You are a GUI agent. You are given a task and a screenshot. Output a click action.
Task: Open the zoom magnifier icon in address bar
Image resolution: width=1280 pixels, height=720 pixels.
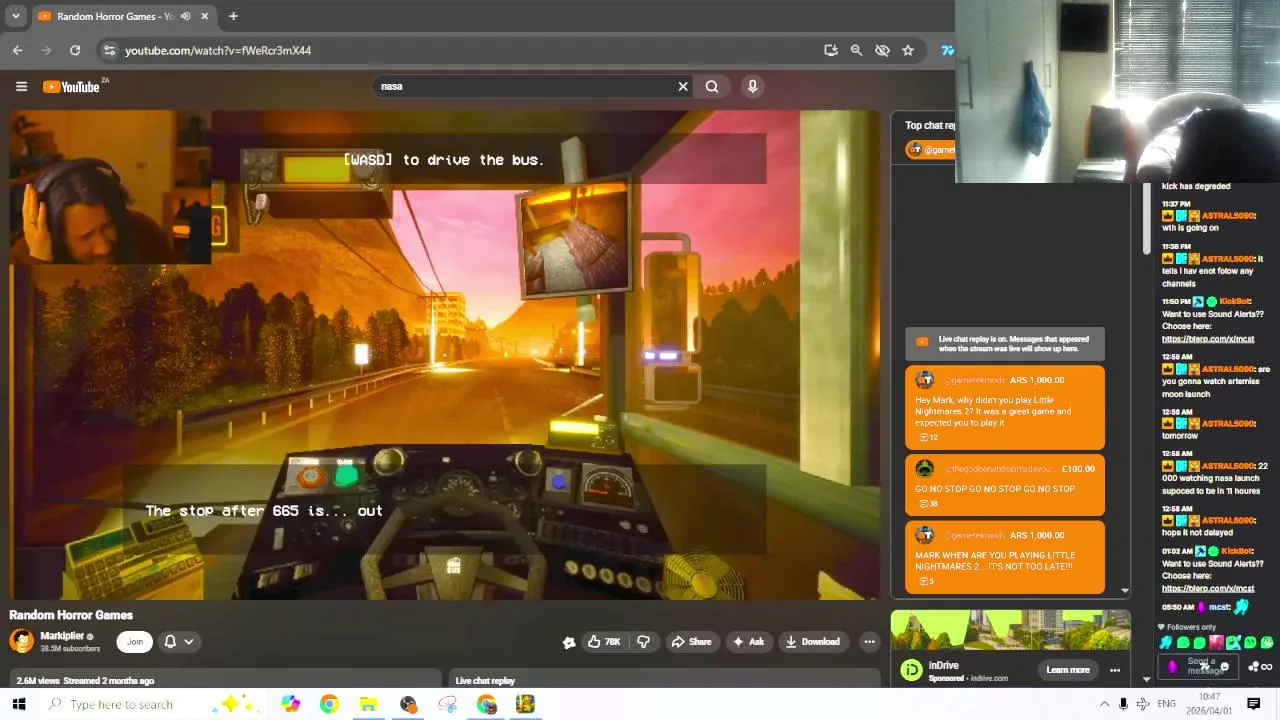coord(856,50)
